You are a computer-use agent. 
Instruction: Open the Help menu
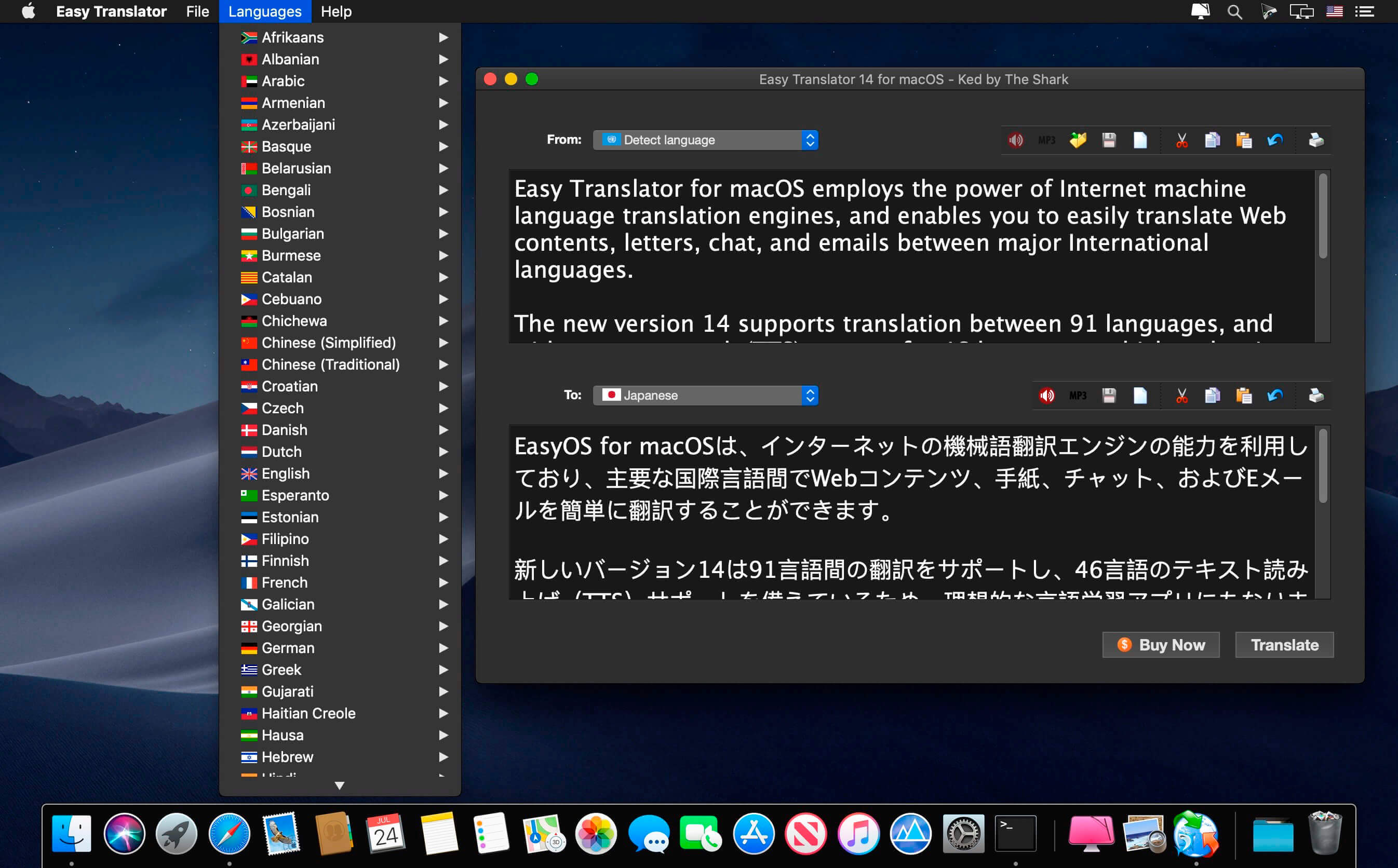[336, 11]
